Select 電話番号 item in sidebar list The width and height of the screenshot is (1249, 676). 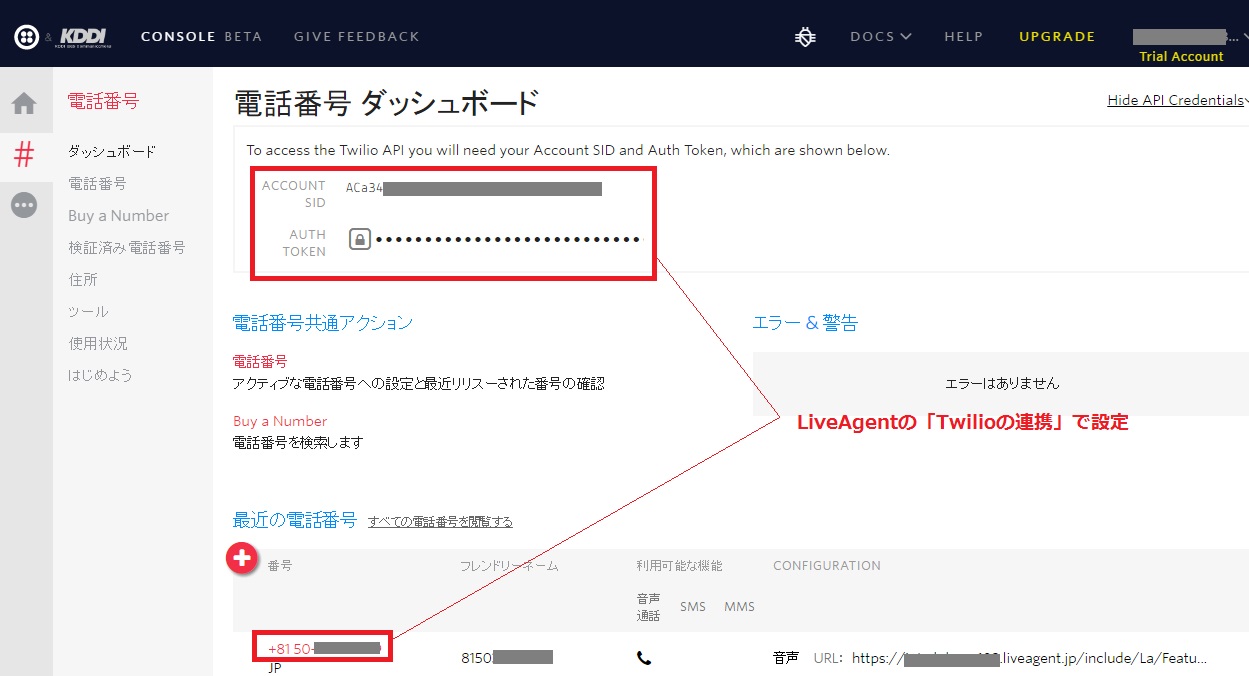click(x=97, y=184)
